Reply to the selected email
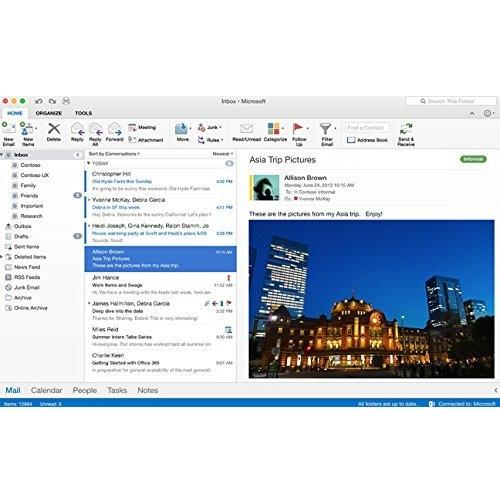500x500 pixels. (x=77, y=132)
